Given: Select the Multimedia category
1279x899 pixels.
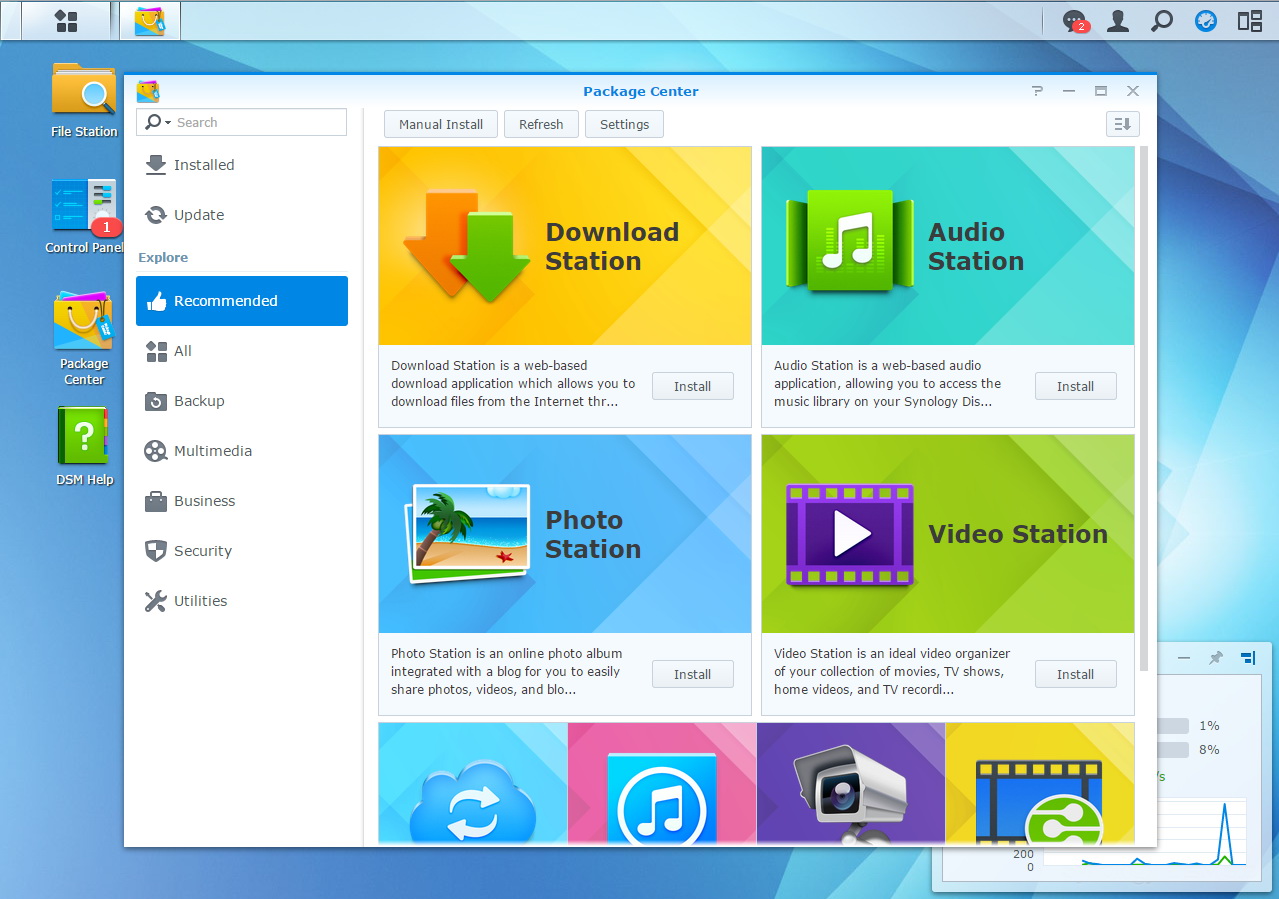Looking at the screenshot, I should pos(242,451).
